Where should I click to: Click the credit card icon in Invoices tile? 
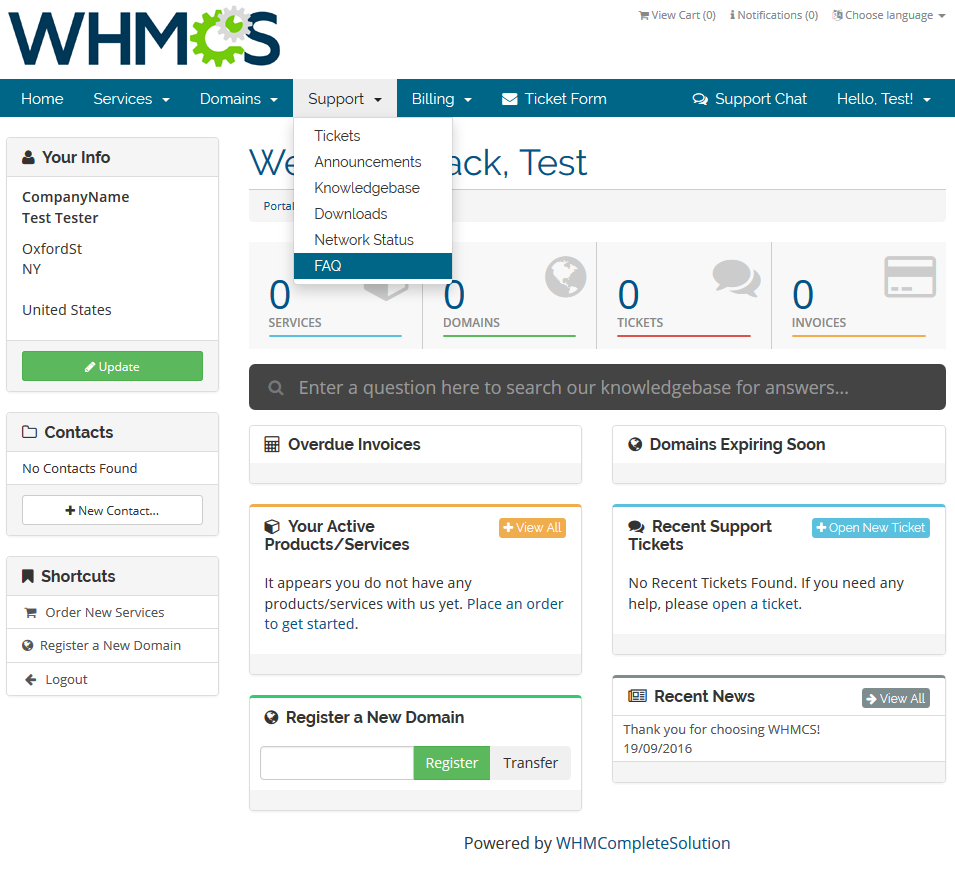click(x=910, y=277)
